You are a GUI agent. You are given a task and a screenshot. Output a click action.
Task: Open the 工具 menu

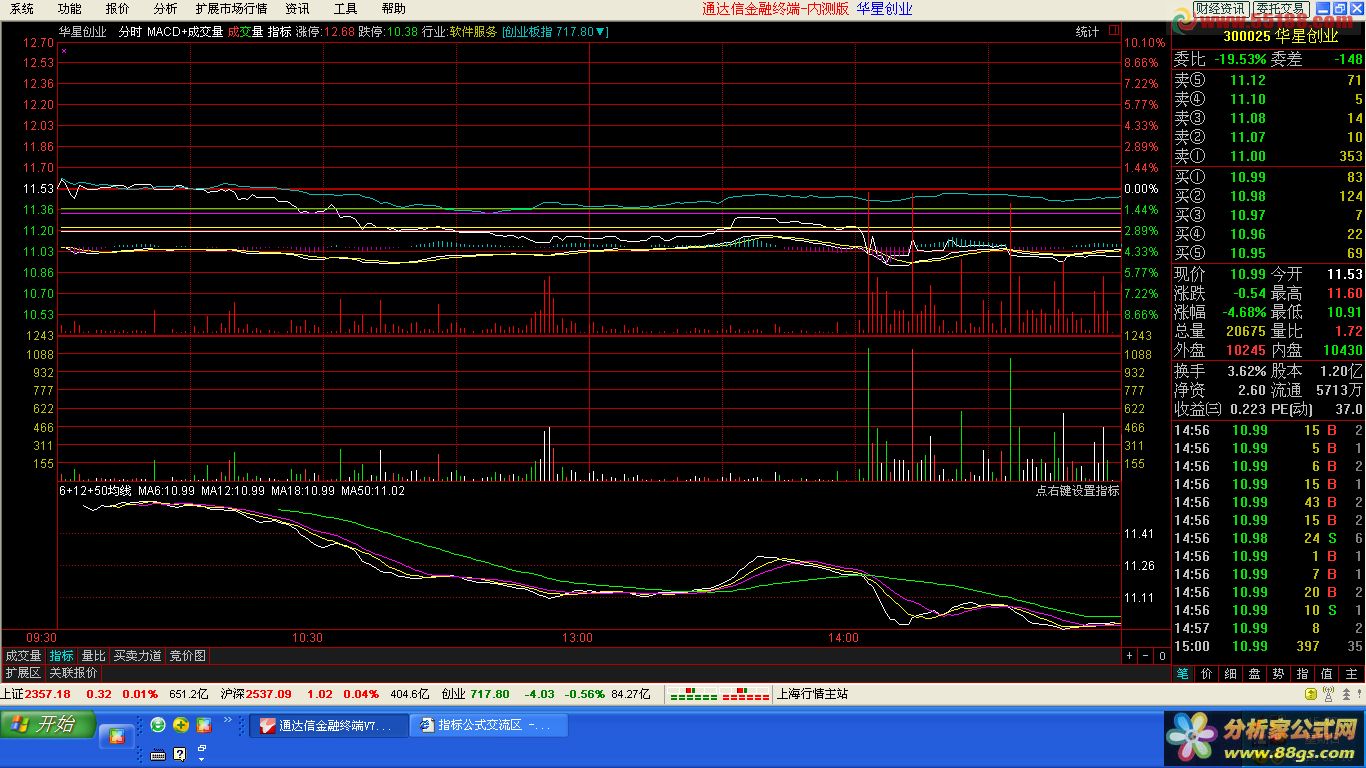coord(345,8)
